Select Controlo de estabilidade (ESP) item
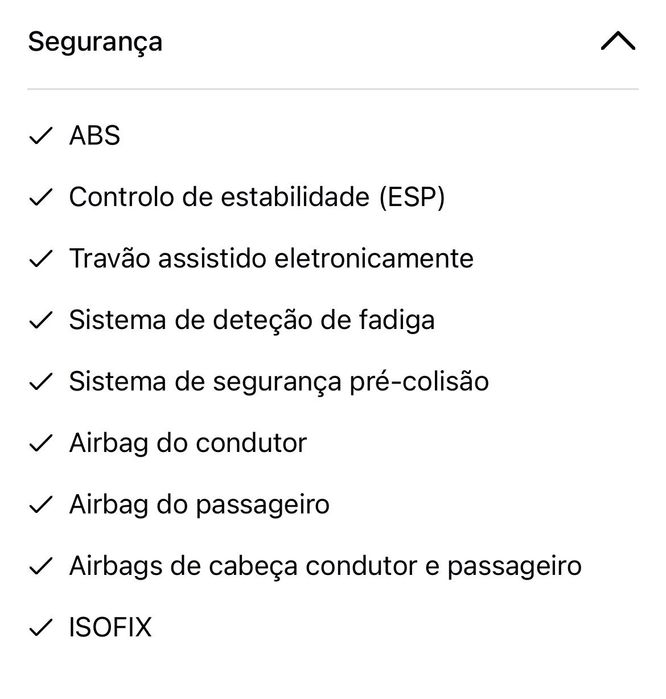The width and height of the screenshot is (666, 699). pyautogui.click(x=257, y=198)
